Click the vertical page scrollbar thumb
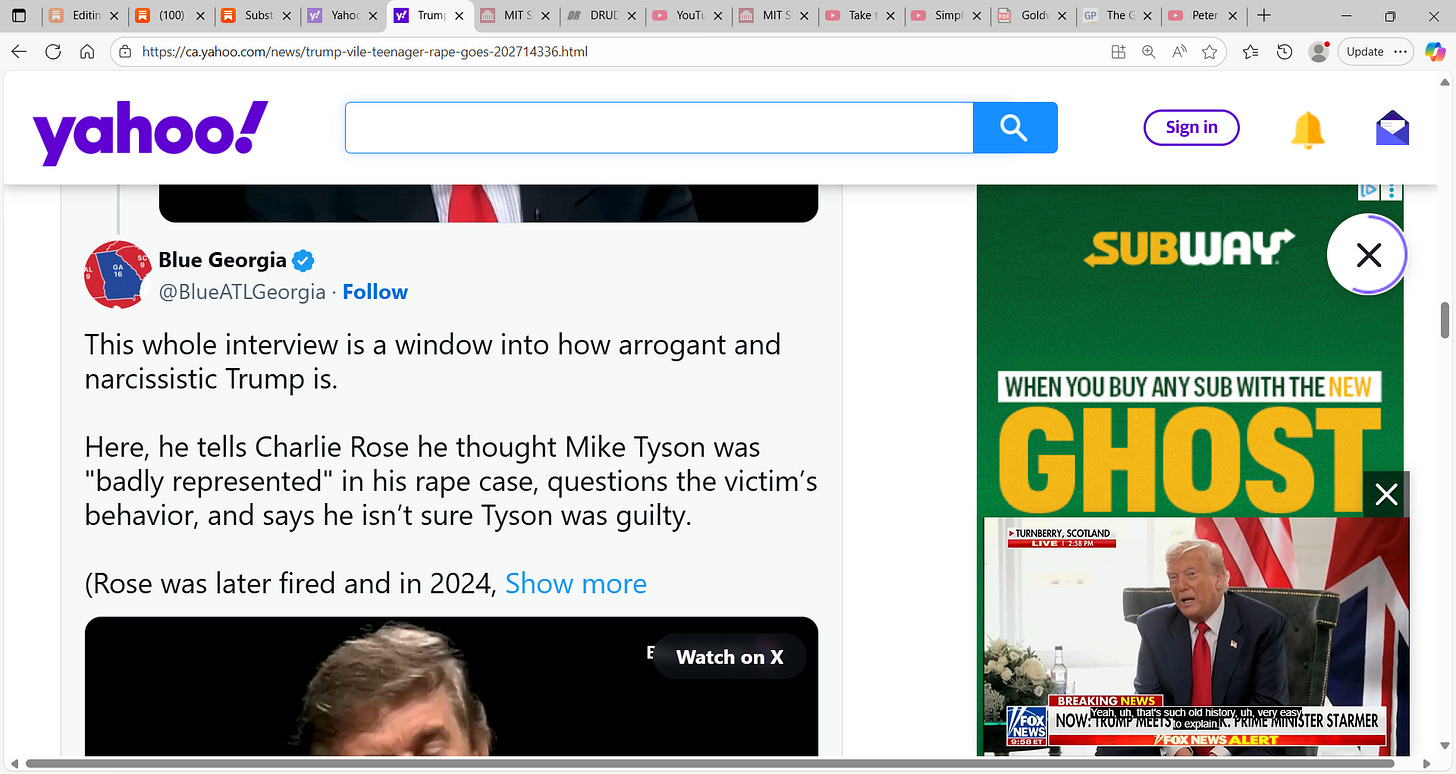Screen dimensions: 1456x774 pyautogui.click(x=1445, y=320)
